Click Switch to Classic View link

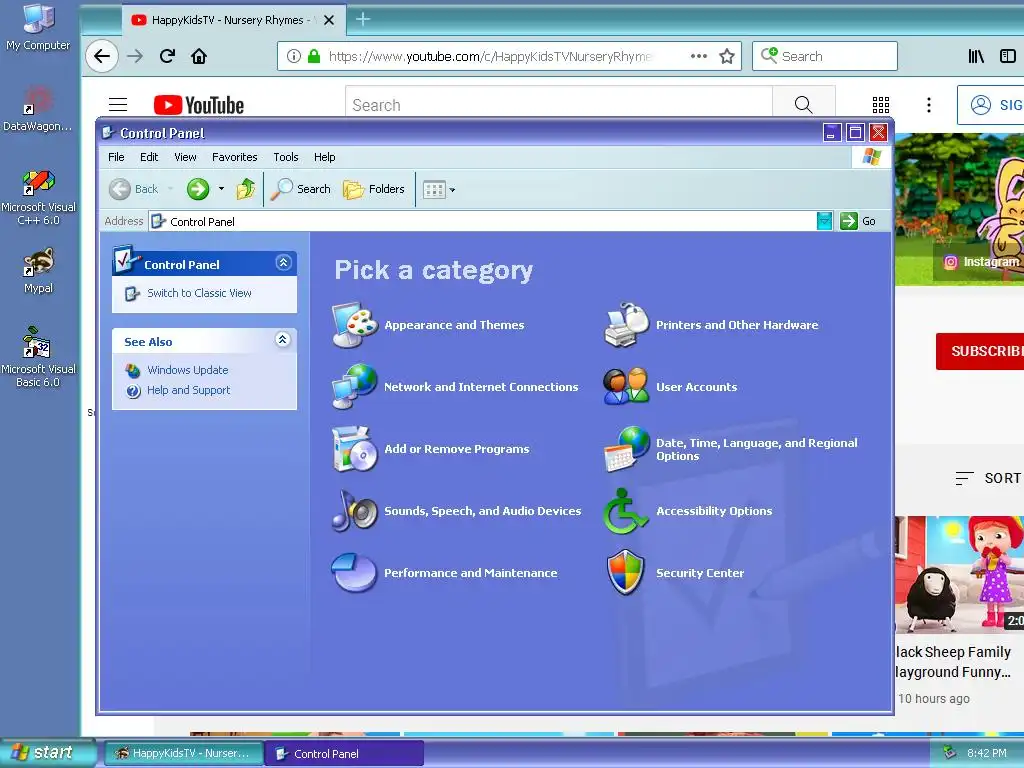pyautogui.click(x=199, y=293)
